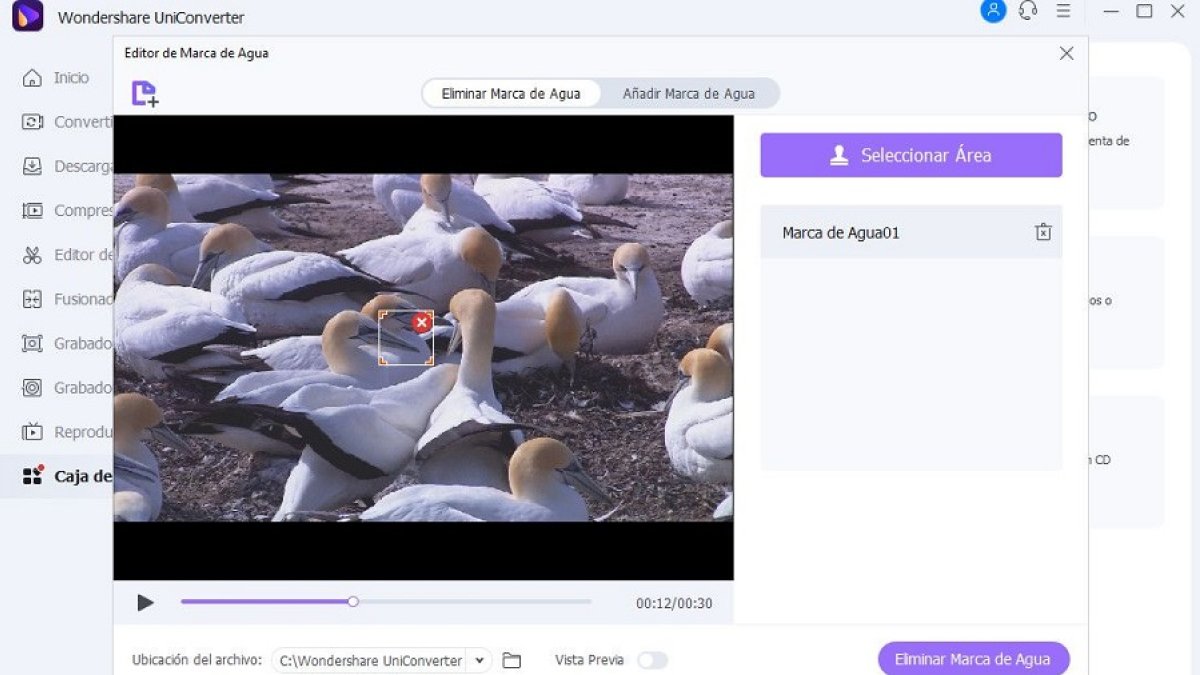This screenshot has width=1200, height=675.
Task: Click the orange watermark selection box
Action: tap(406, 338)
